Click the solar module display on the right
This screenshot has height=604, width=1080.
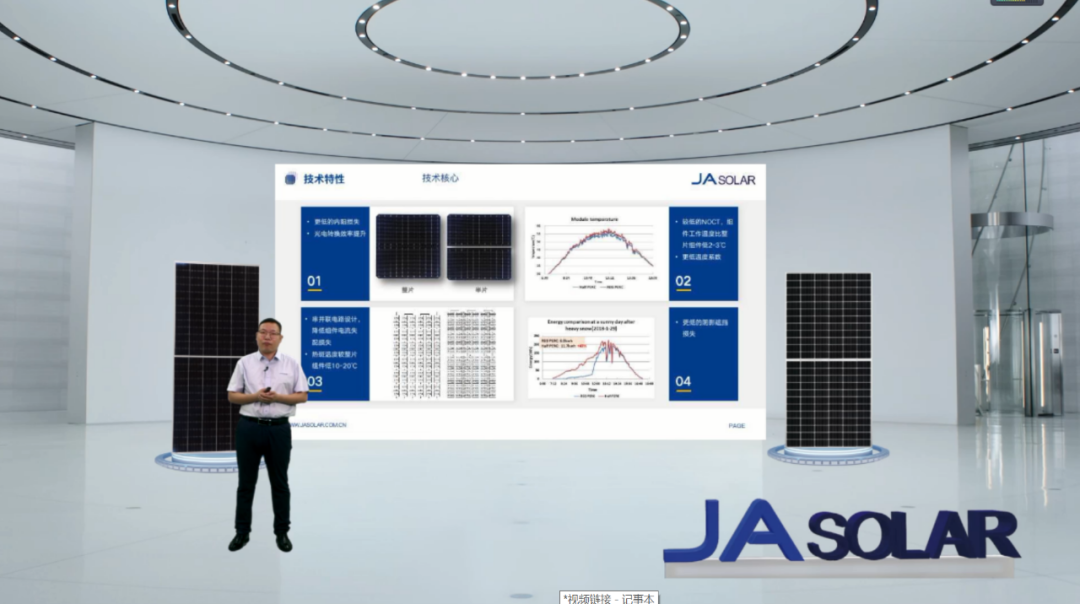828,360
